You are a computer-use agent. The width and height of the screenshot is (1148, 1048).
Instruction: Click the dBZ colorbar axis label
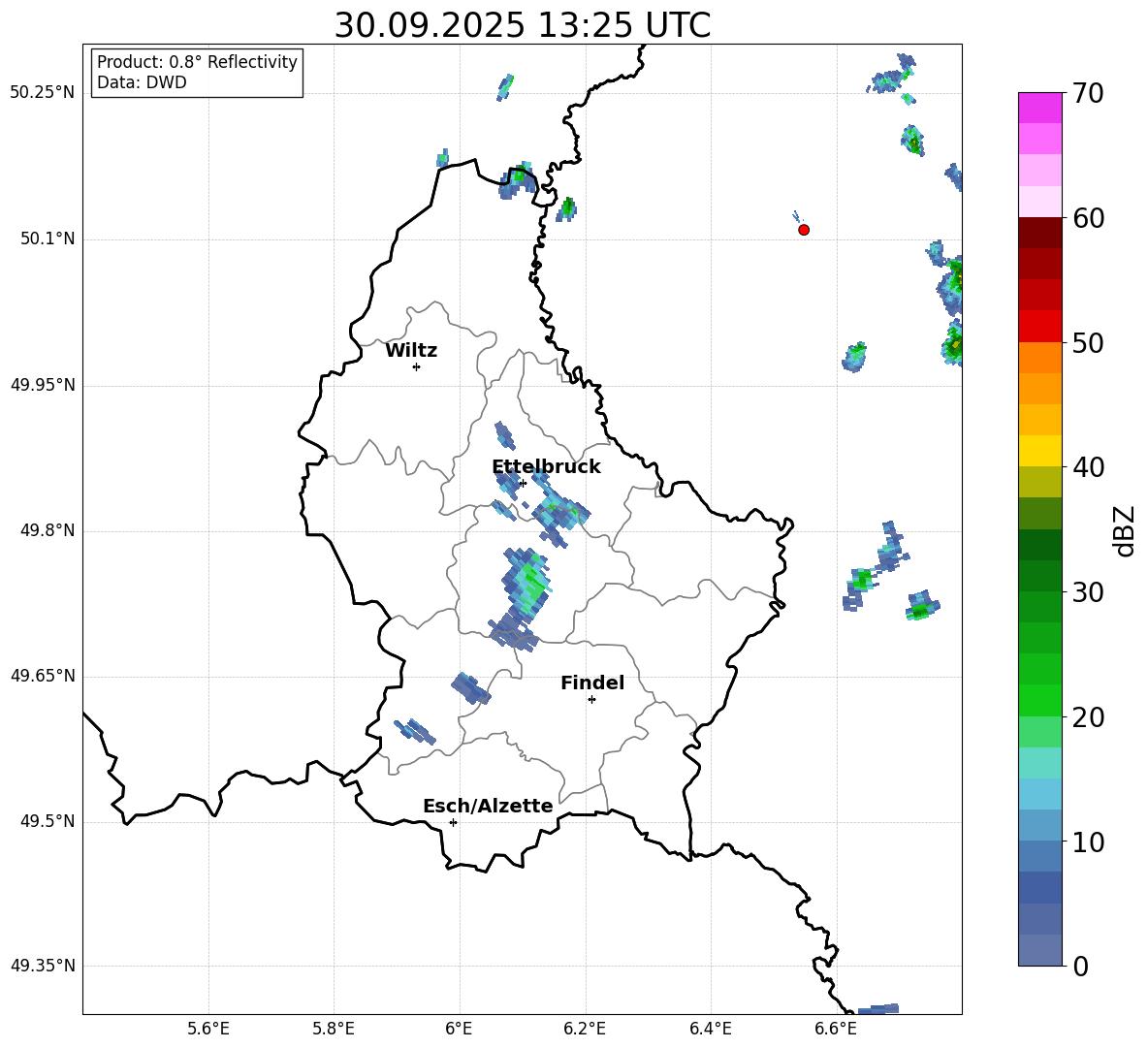(x=1125, y=530)
